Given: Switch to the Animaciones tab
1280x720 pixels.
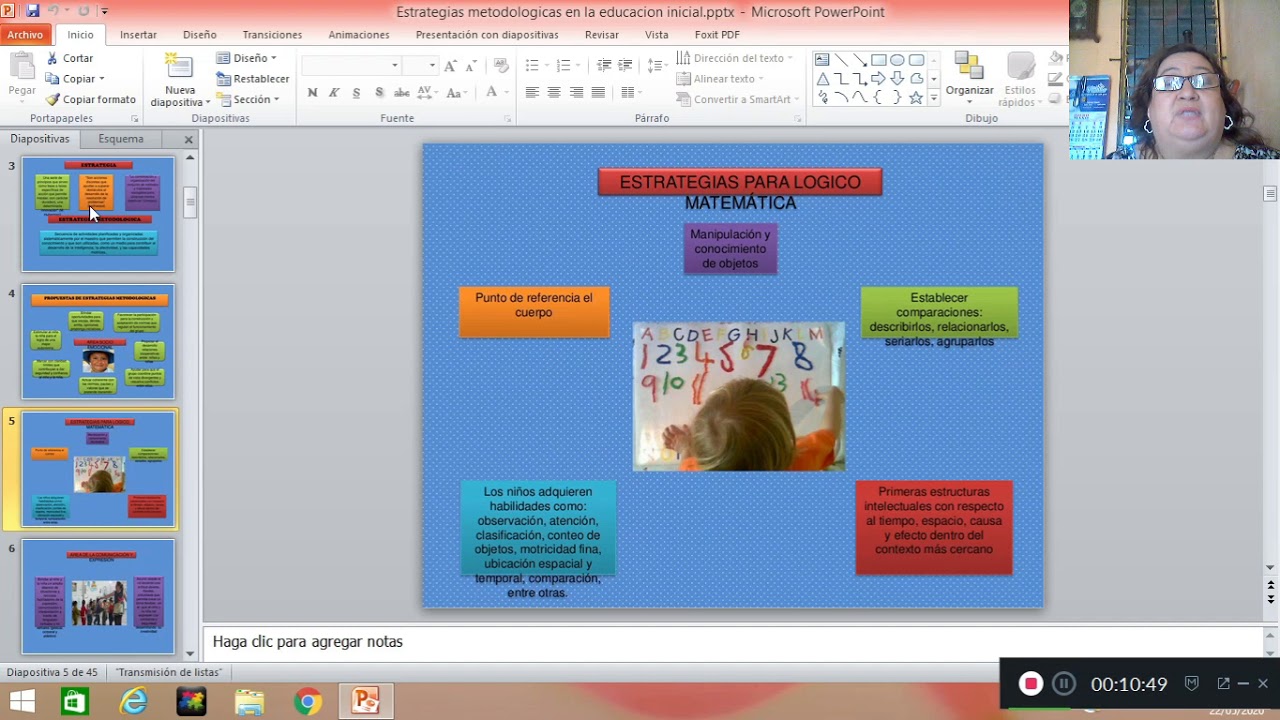Looking at the screenshot, I should 359,34.
